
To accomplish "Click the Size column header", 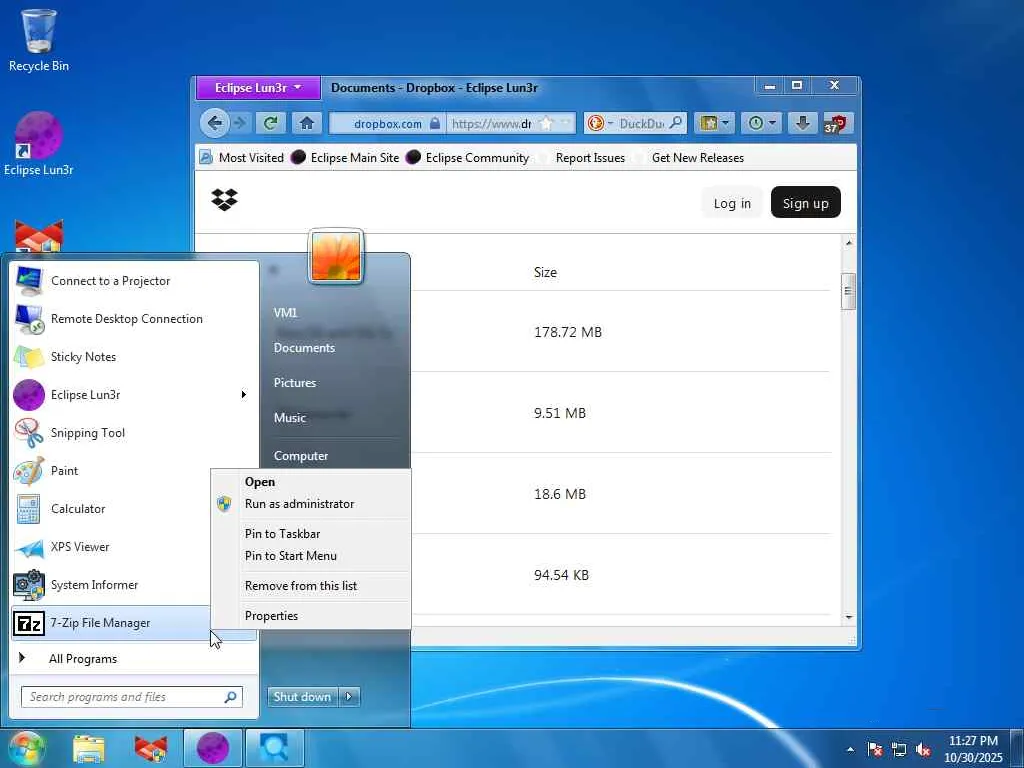I will [x=545, y=272].
